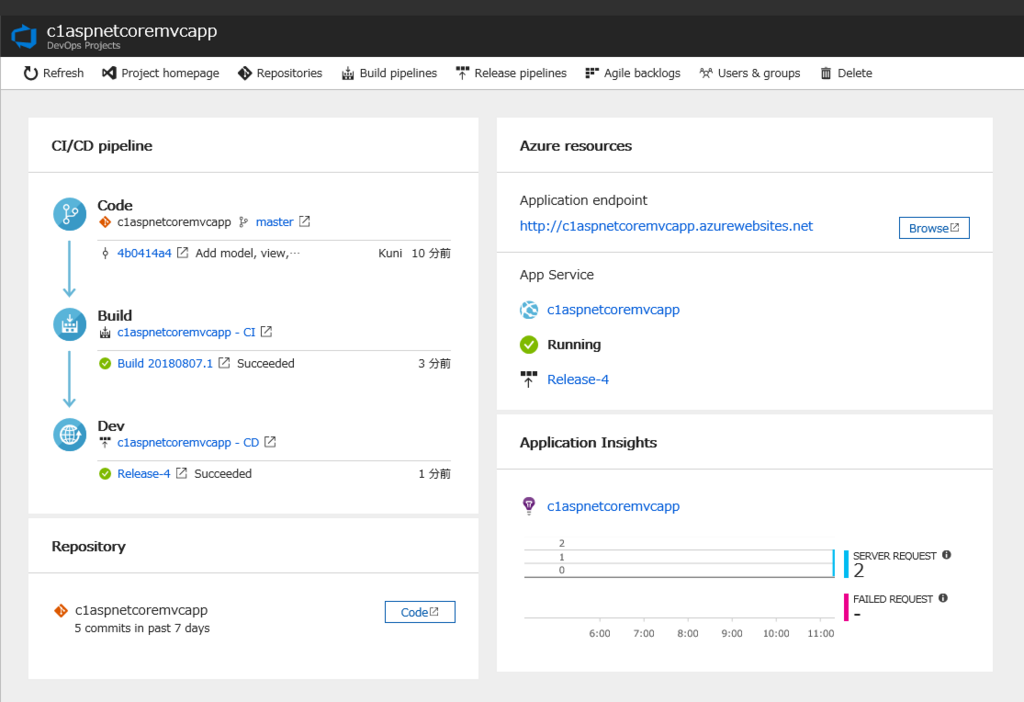Open the master branch link
This screenshot has height=702, width=1024.
[274, 222]
